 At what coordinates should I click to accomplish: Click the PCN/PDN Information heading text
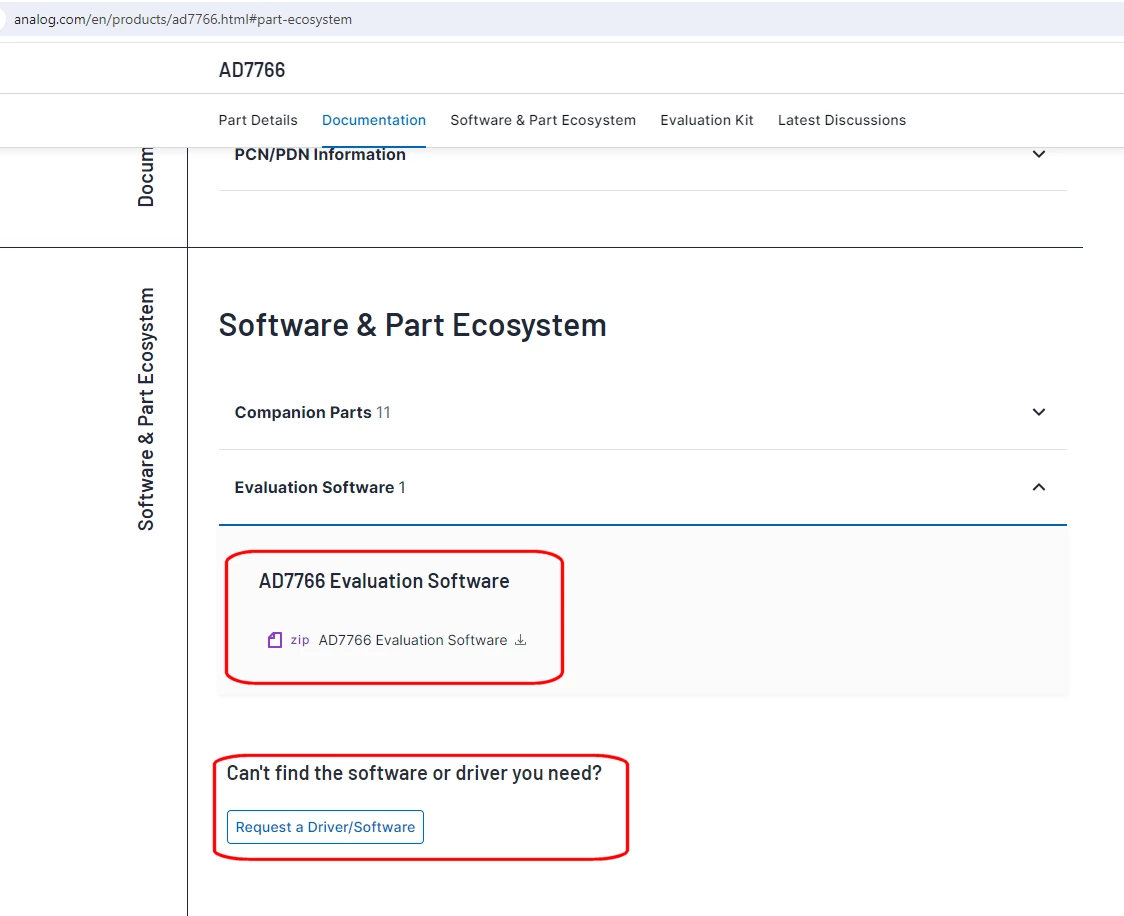click(320, 154)
